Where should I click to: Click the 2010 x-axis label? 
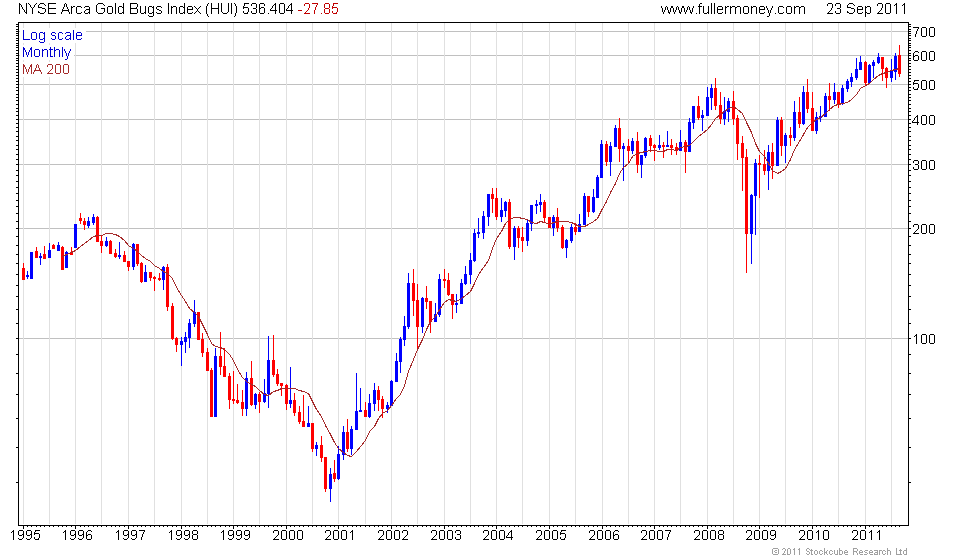click(814, 536)
